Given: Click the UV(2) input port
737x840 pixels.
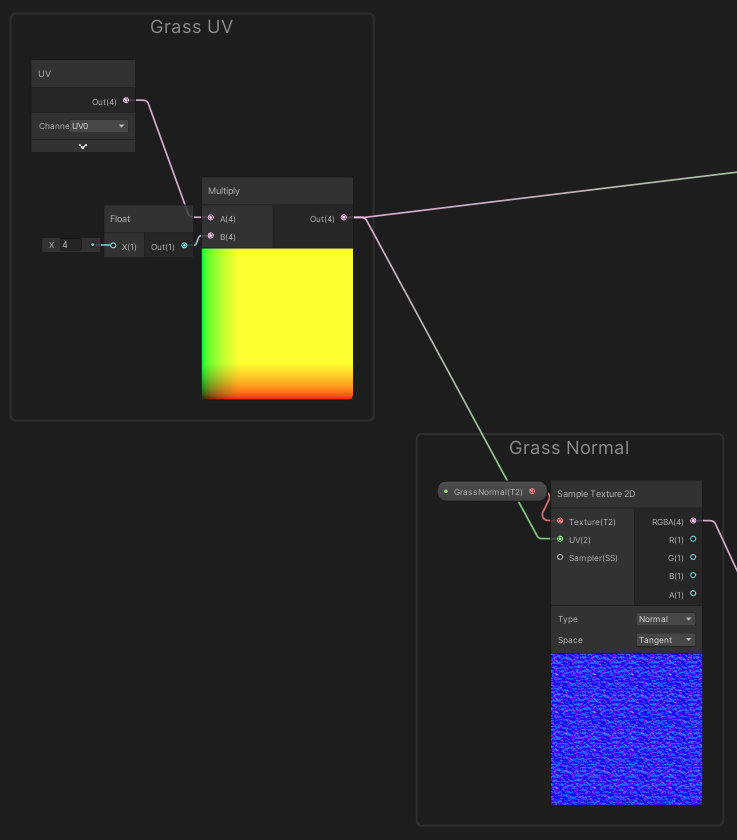Looking at the screenshot, I should point(560,539).
